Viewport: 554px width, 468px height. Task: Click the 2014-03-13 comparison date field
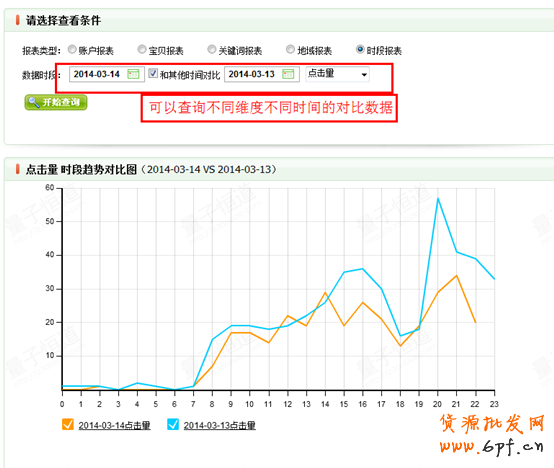click(x=262, y=74)
